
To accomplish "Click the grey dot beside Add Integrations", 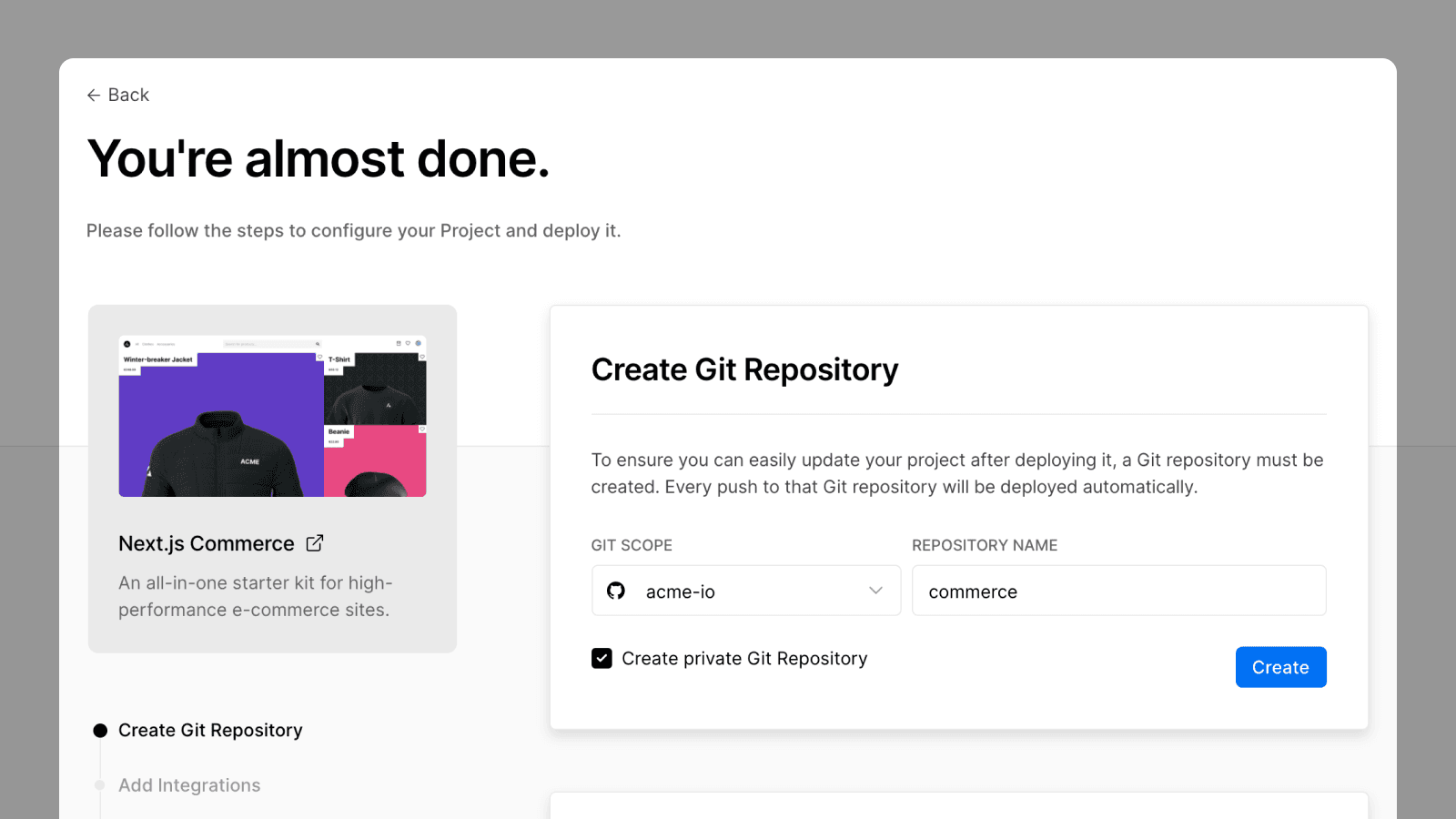I will coord(100,785).
